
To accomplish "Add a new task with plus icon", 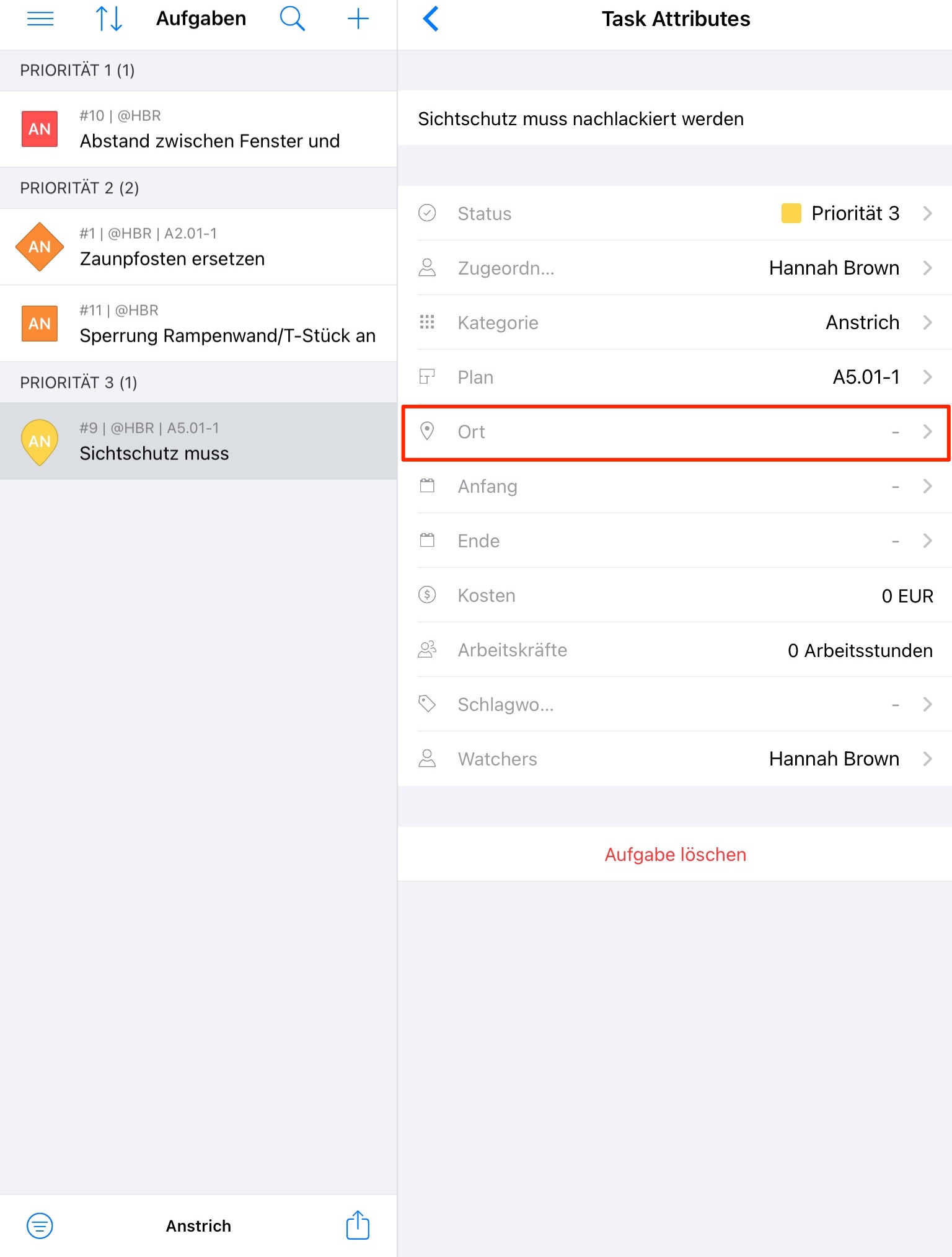I will (x=358, y=19).
